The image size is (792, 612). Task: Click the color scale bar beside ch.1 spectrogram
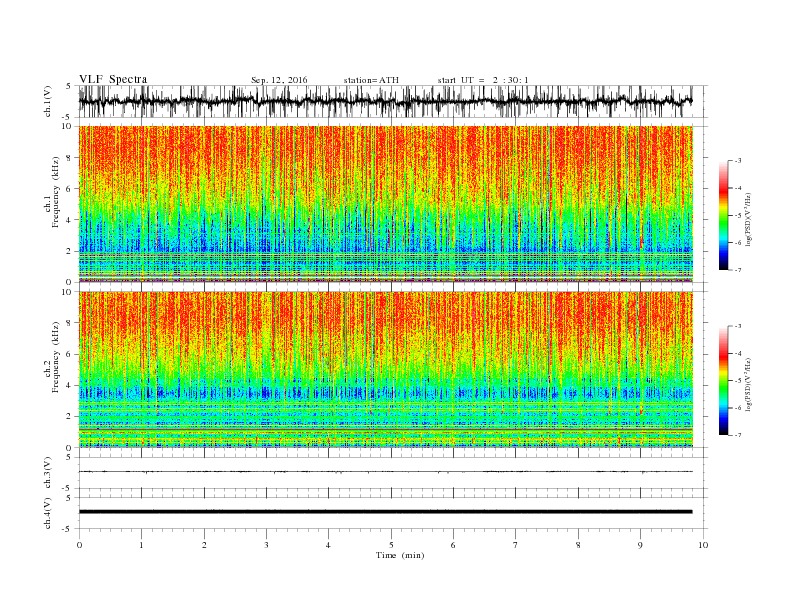tap(724, 215)
